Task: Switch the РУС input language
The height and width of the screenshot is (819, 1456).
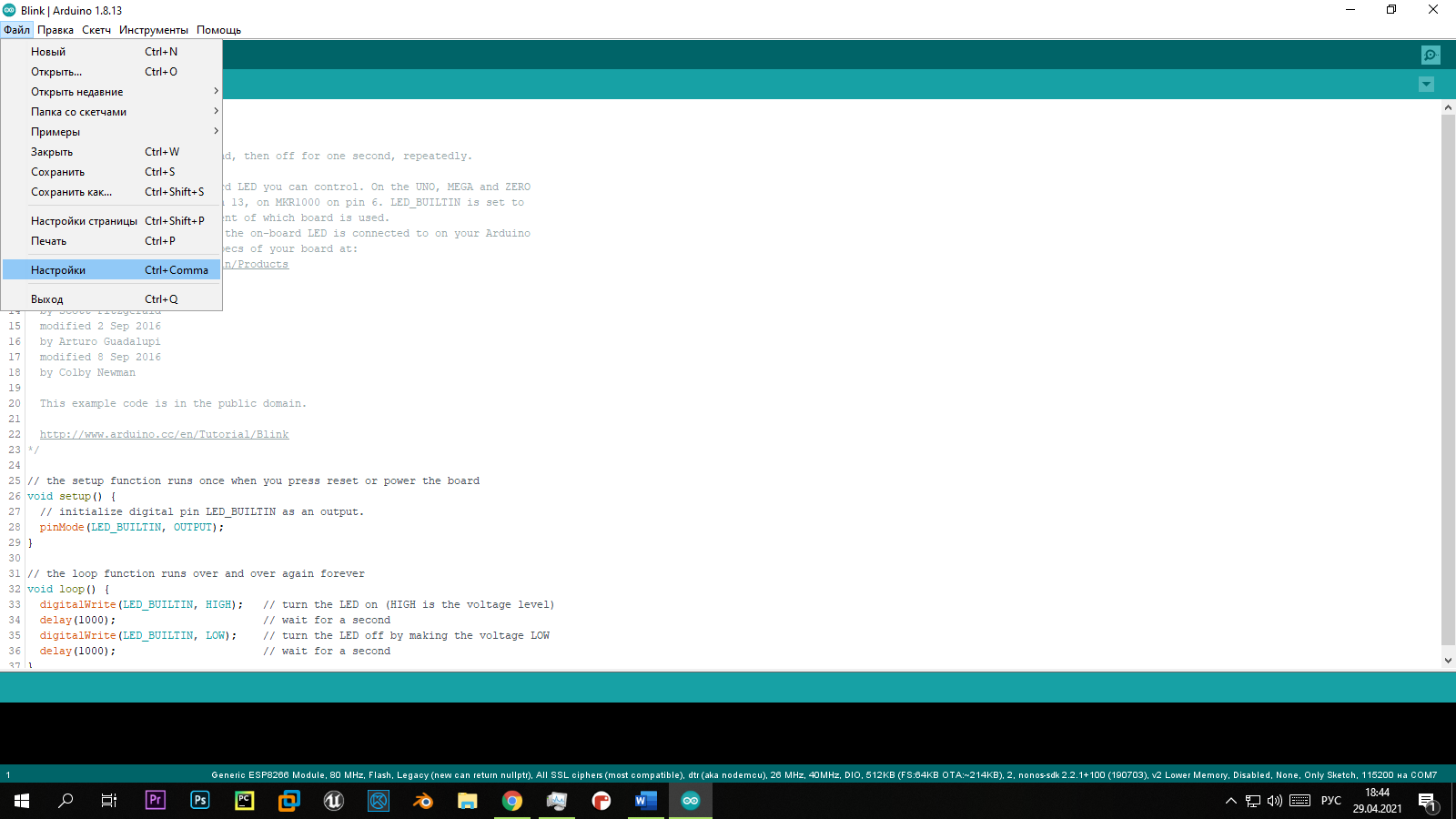Action: pos(1331,801)
